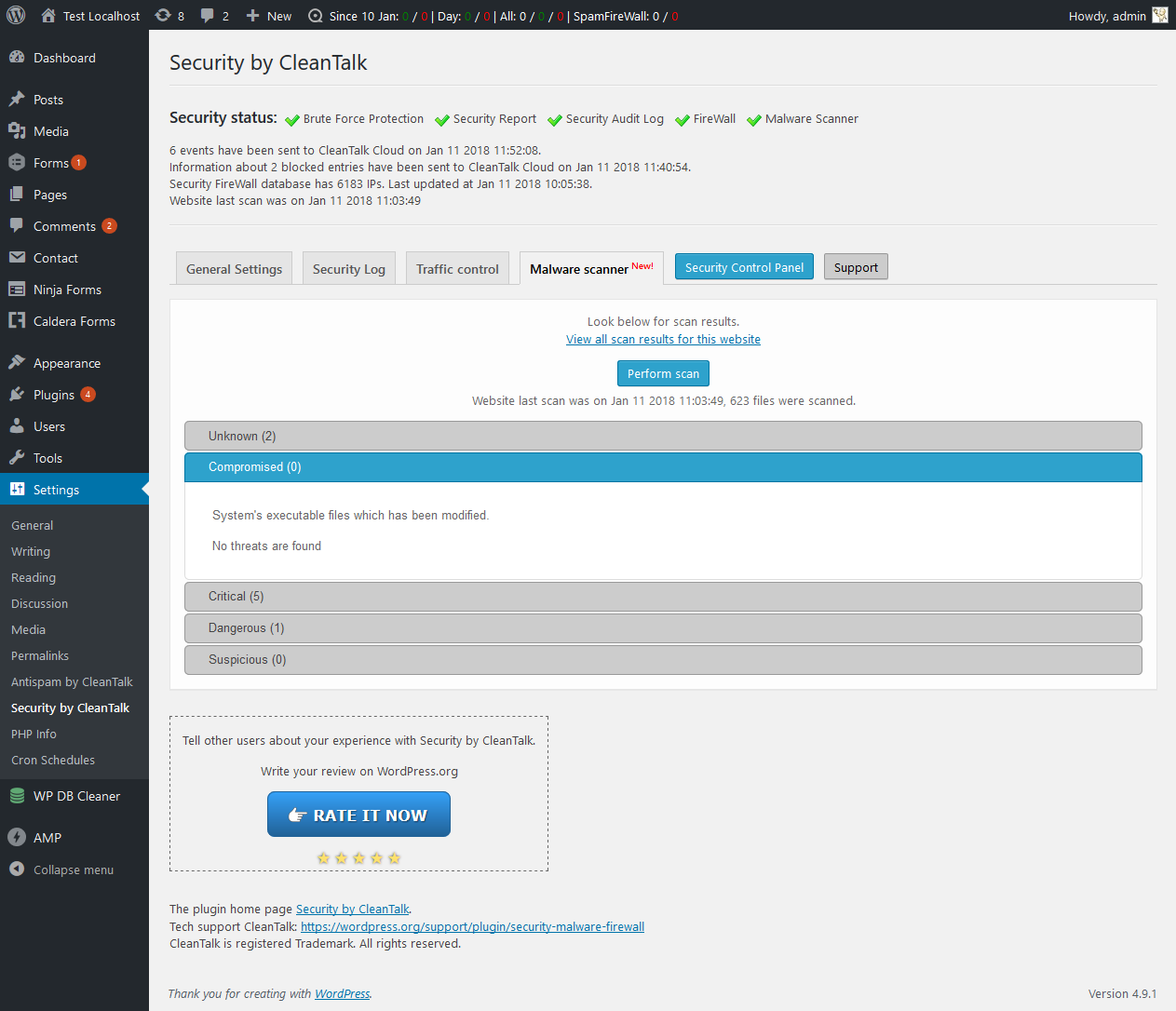The height and width of the screenshot is (1011, 1176).
Task: Click the Media library icon
Action: pos(17,131)
